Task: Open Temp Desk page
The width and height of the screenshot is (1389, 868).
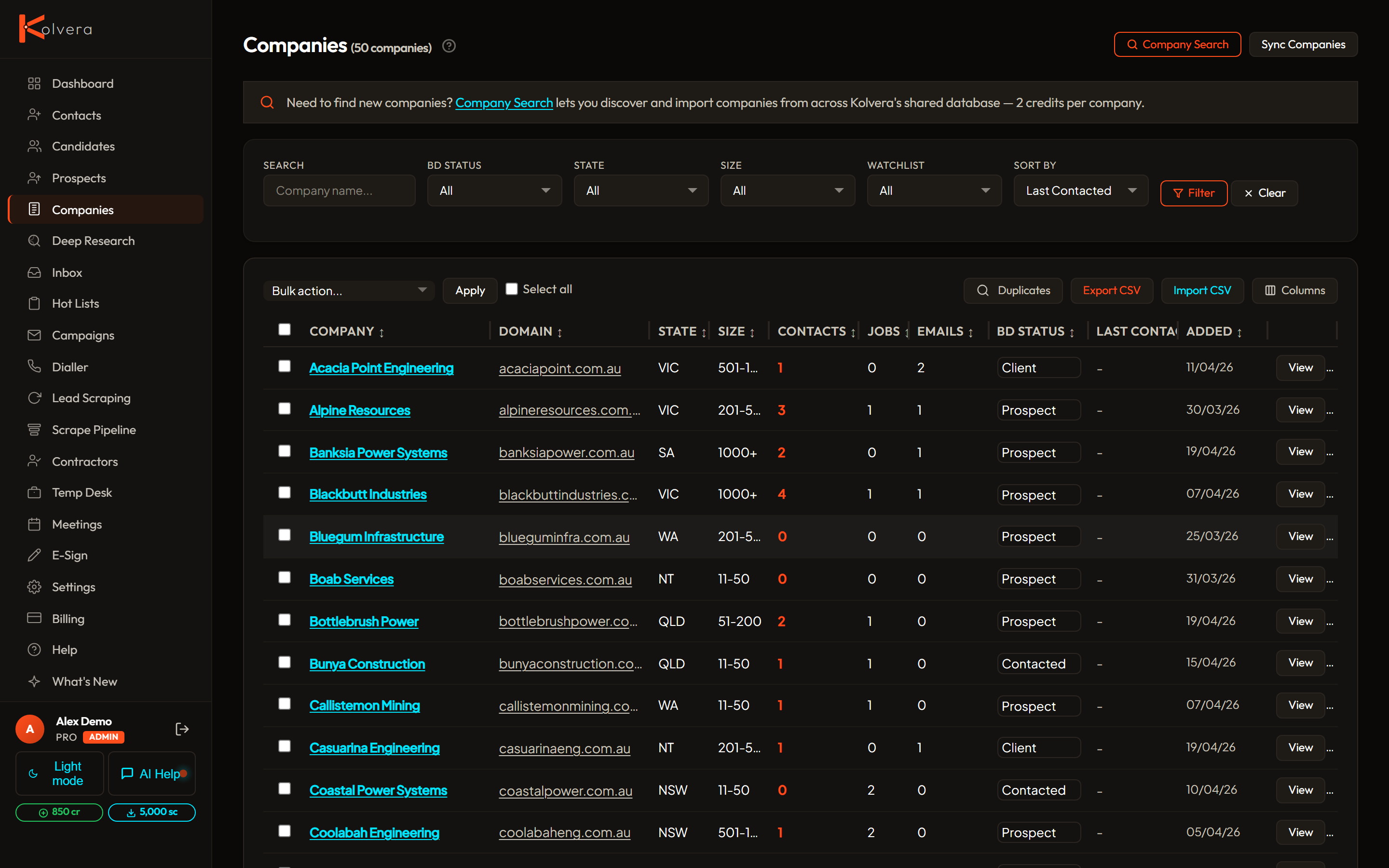Action: click(106, 492)
